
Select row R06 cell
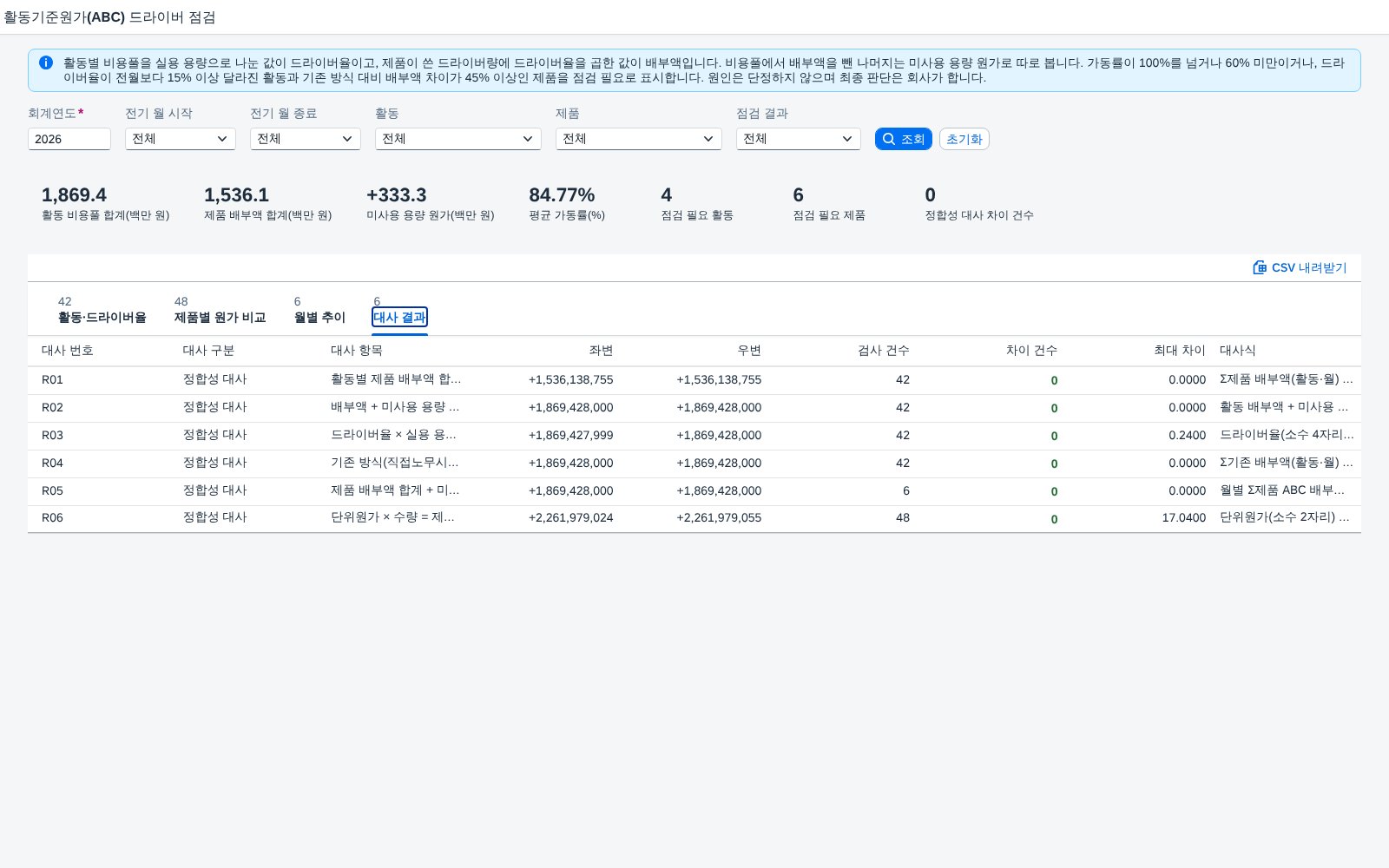pos(52,518)
